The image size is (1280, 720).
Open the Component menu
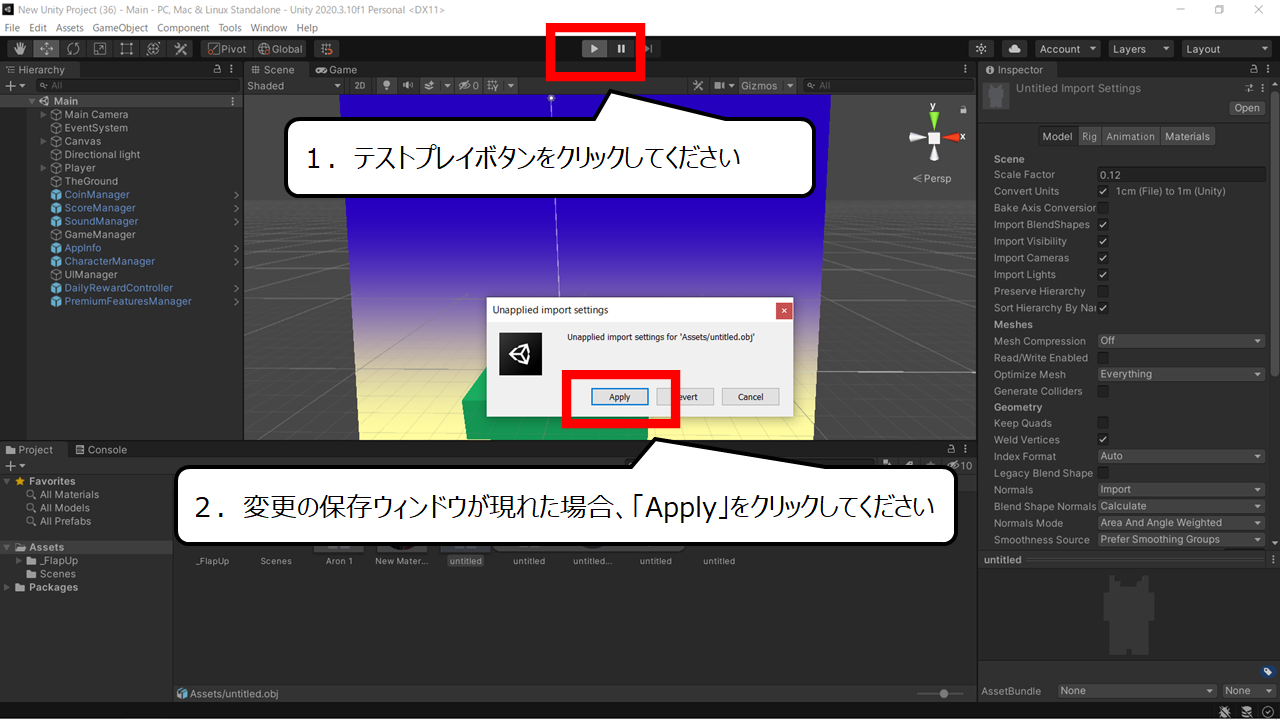[x=183, y=28]
